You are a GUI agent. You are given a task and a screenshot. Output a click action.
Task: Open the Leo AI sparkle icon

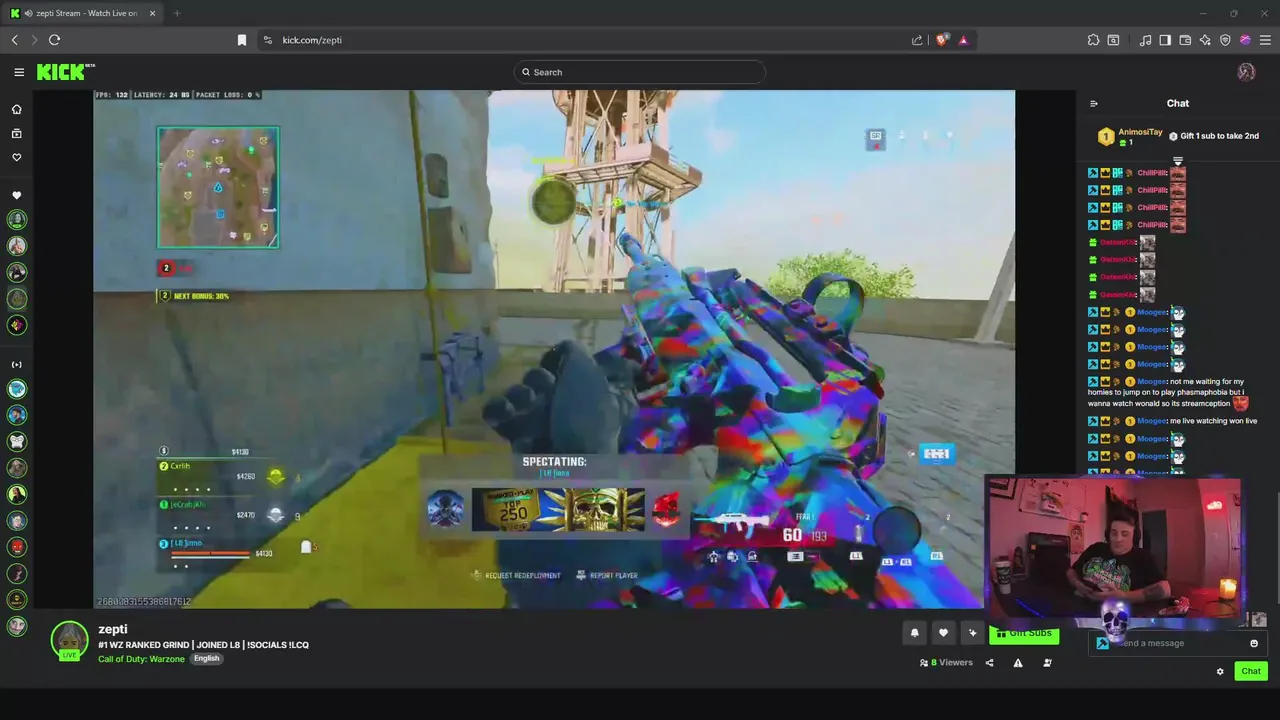click(1205, 40)
